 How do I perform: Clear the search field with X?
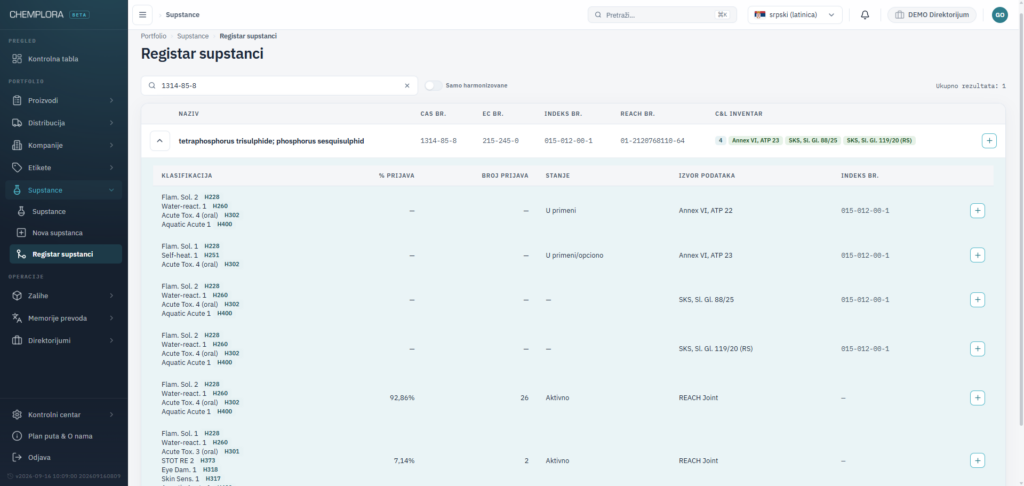point(407,86)
